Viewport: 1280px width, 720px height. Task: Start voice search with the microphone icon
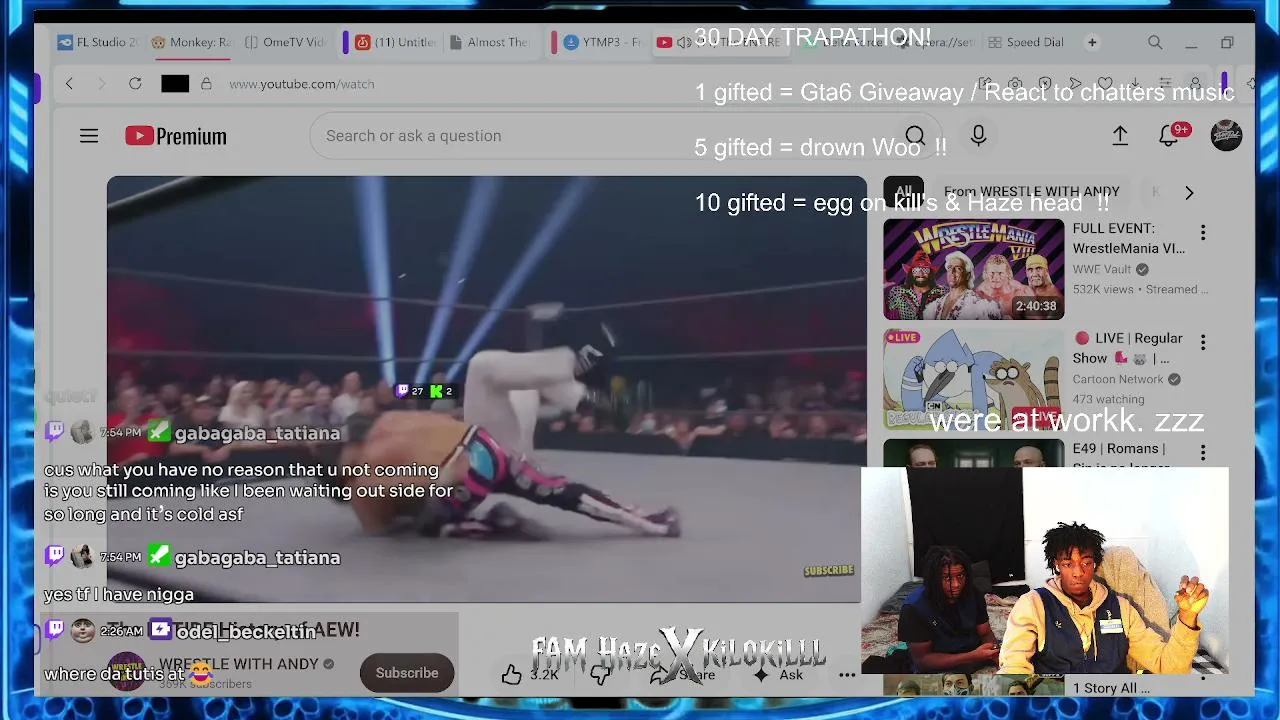point(978,136)
